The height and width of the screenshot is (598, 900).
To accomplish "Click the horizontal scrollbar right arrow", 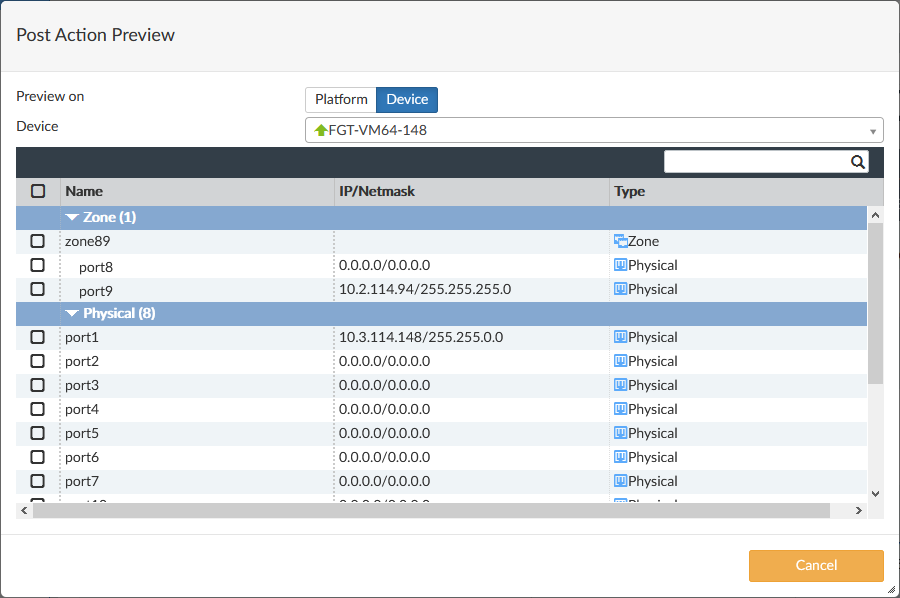I will (x=859, y=510).
